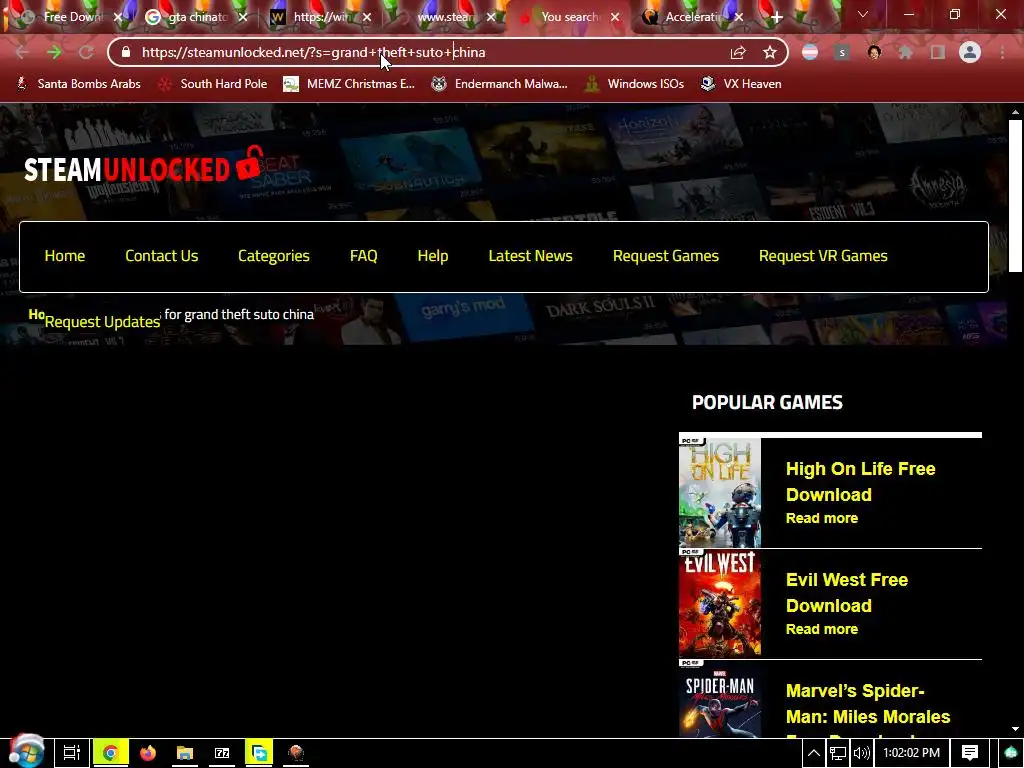Launch Firefox from taskbar
This screenshot has height=768, width=1024.
(x=148, y=753)
